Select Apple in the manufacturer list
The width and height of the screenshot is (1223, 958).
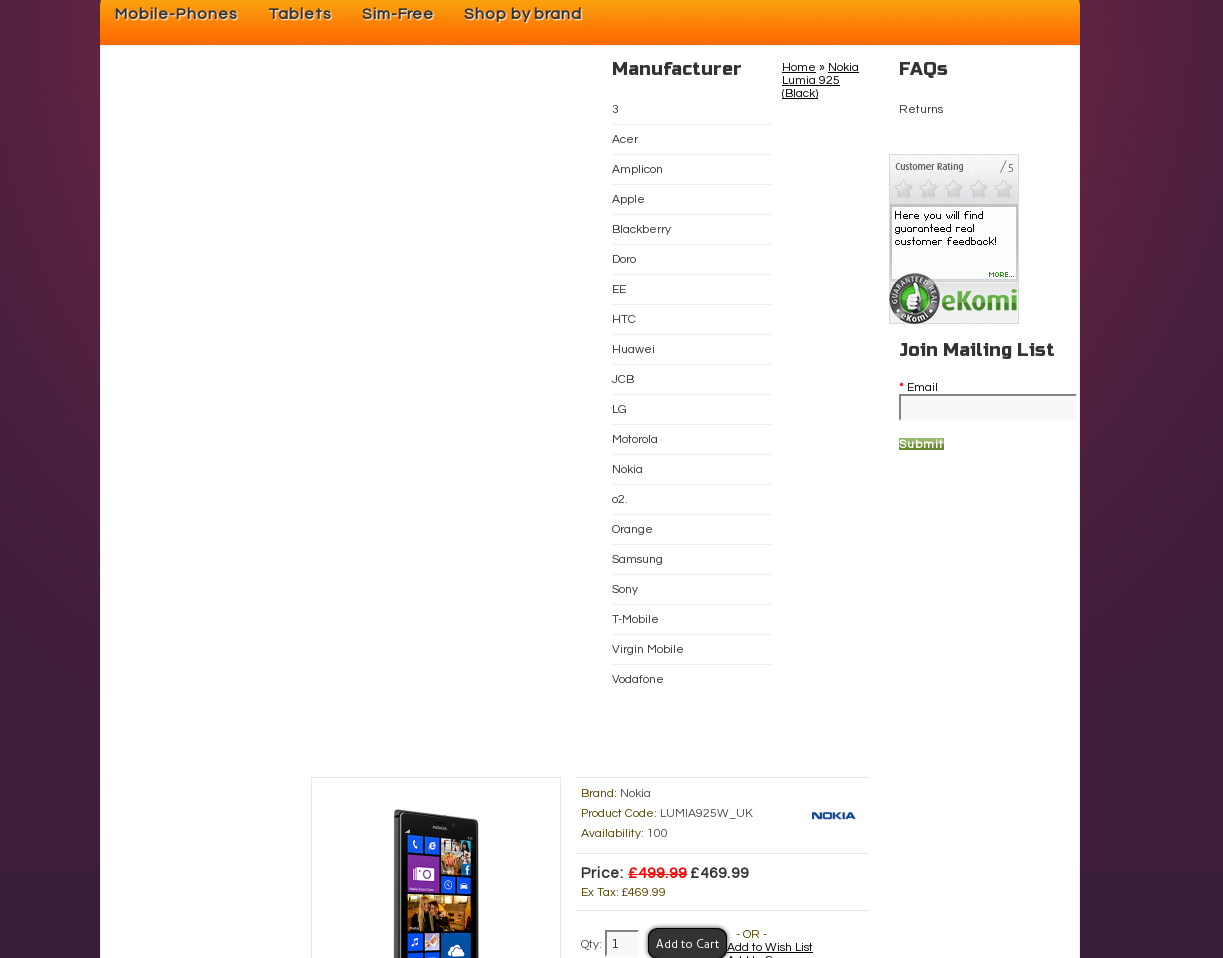tap(628, 199)
